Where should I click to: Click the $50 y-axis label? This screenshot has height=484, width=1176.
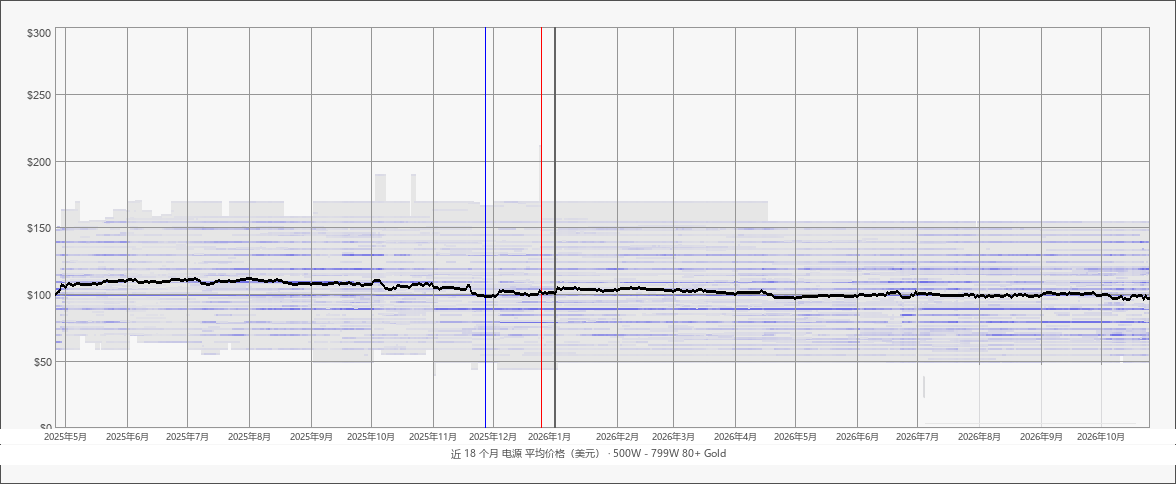pyautogui.click(x=41, y=362)
